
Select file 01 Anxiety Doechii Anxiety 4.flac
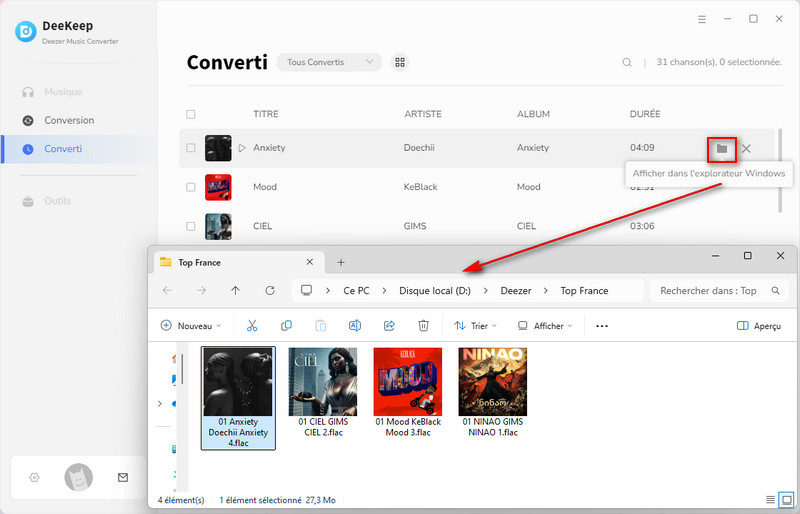[x=238, y=398]
